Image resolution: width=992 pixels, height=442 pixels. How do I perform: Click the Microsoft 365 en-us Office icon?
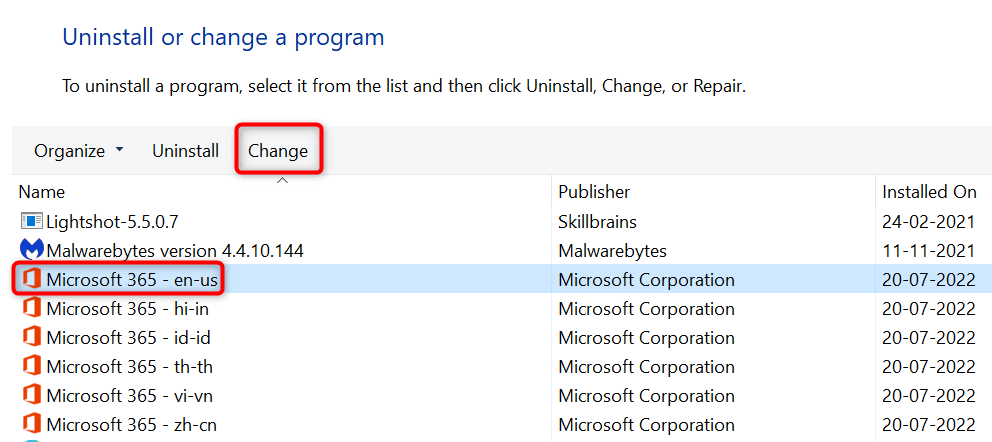[x=31, y=279]
